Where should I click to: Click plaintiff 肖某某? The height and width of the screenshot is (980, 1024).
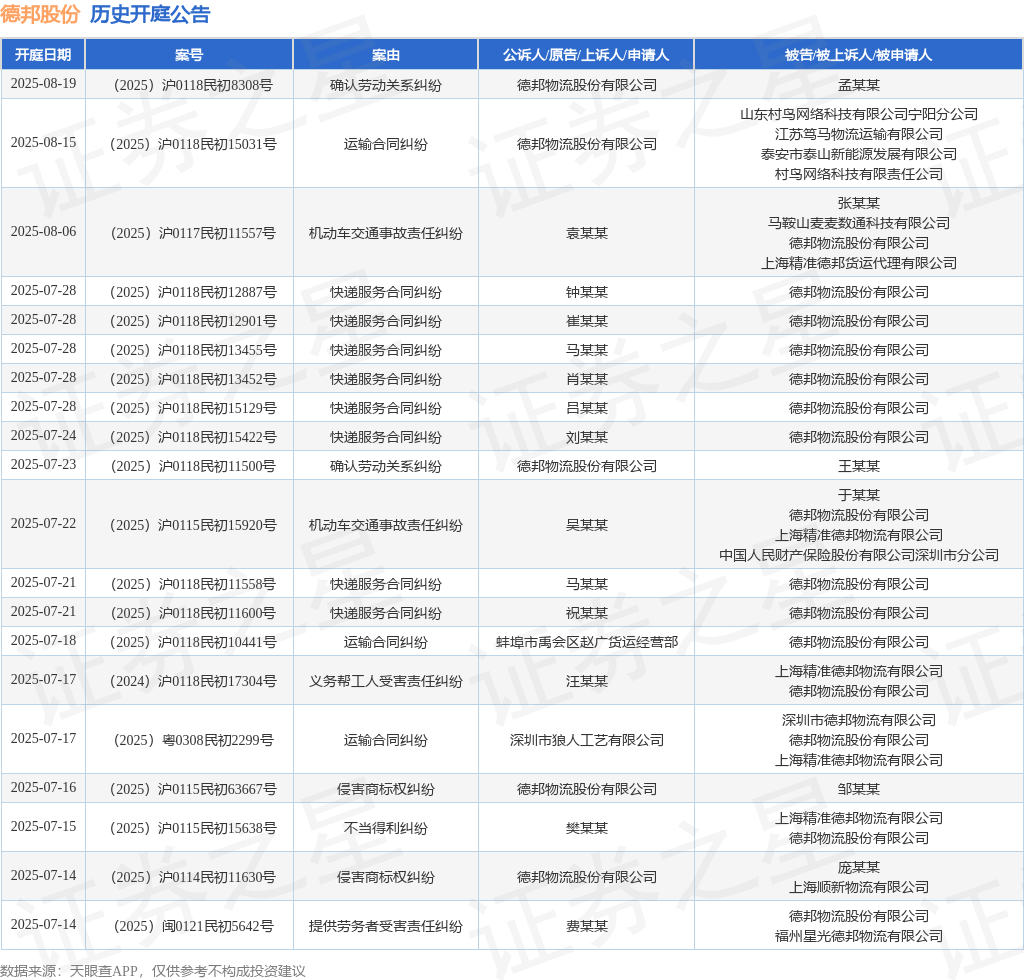[x=586, y=379]
